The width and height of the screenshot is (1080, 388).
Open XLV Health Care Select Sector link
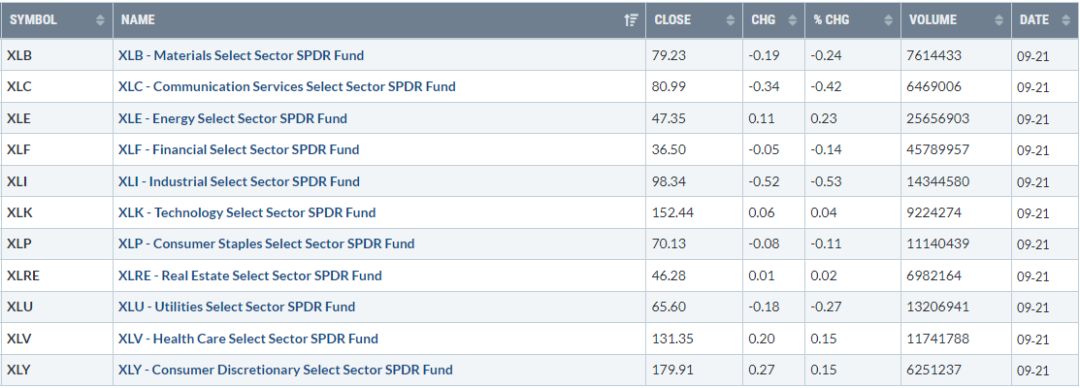click(248, 338)
